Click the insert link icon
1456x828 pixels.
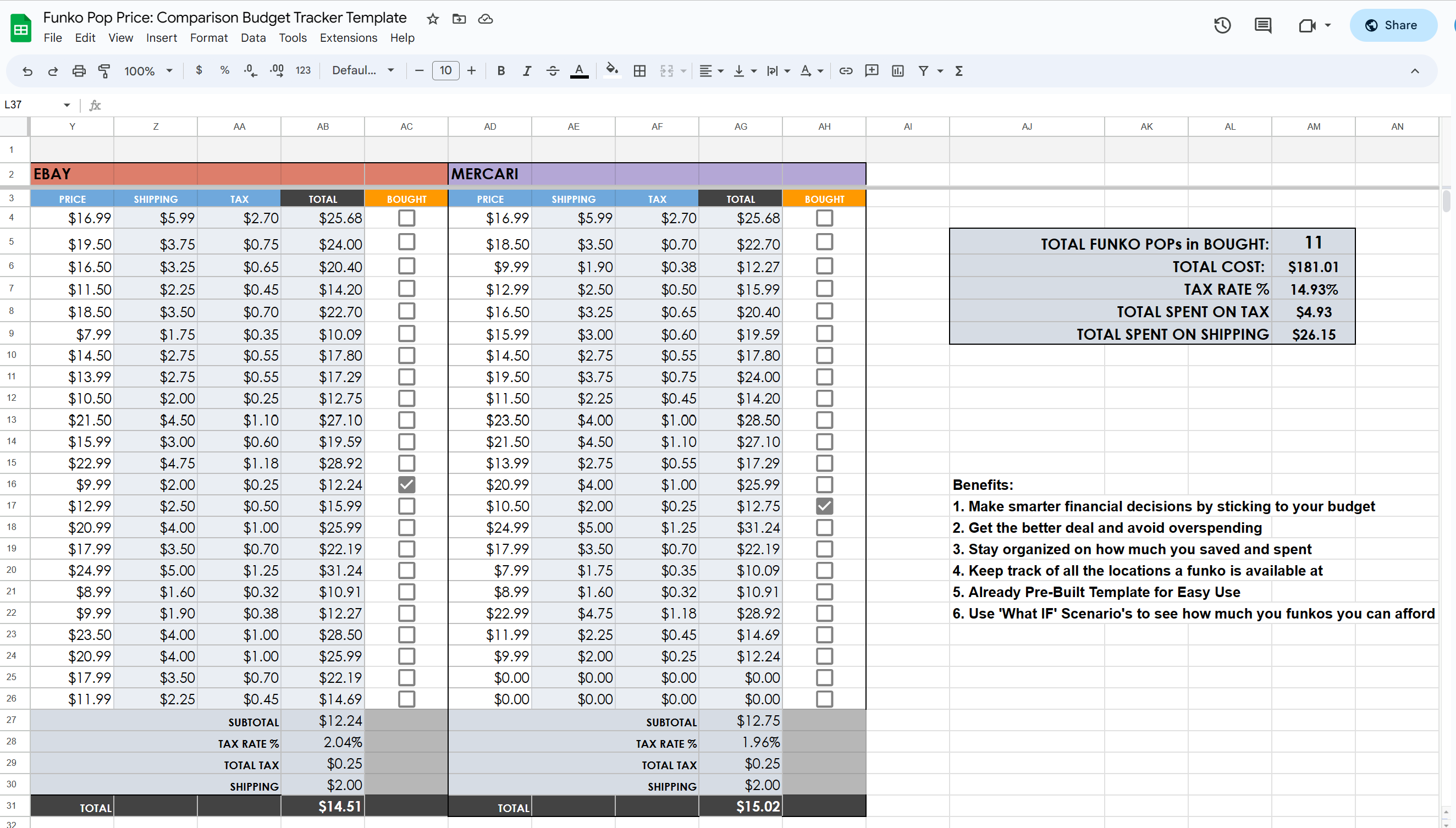tap(846, 70)
